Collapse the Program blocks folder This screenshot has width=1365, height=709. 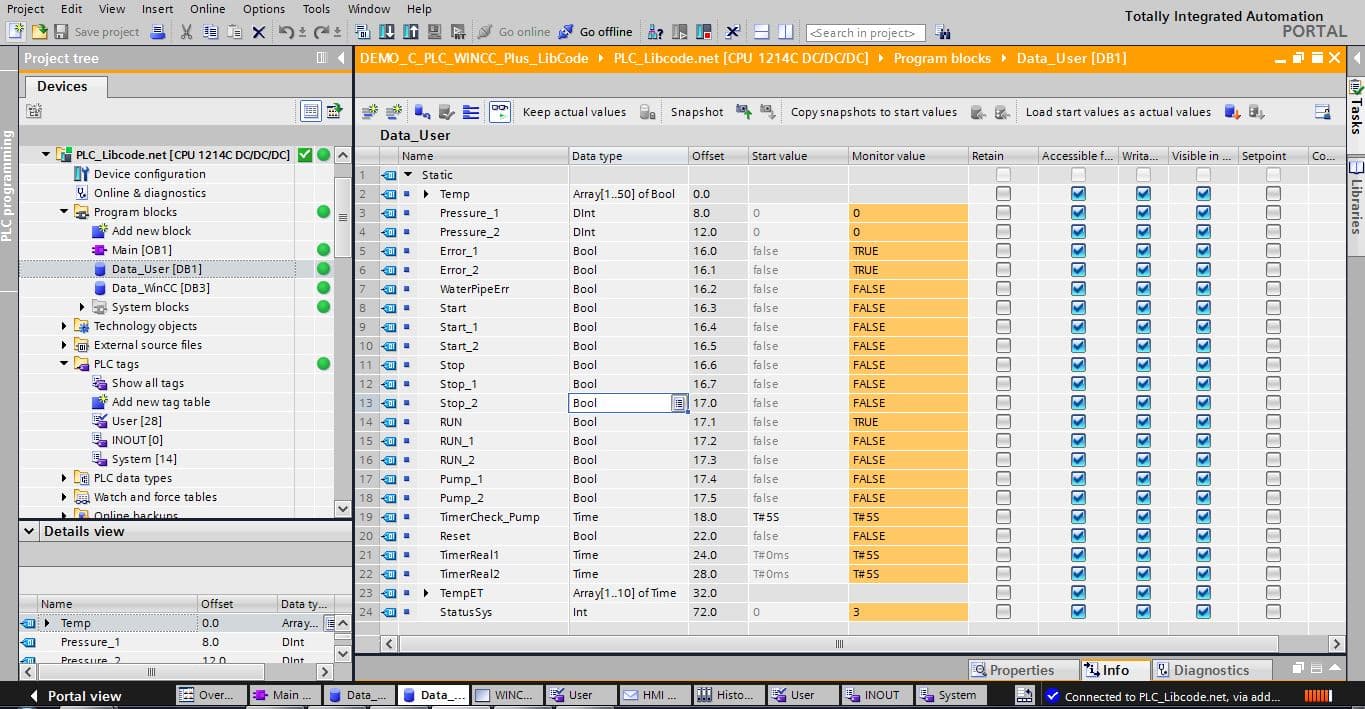(x=65, y=212)
